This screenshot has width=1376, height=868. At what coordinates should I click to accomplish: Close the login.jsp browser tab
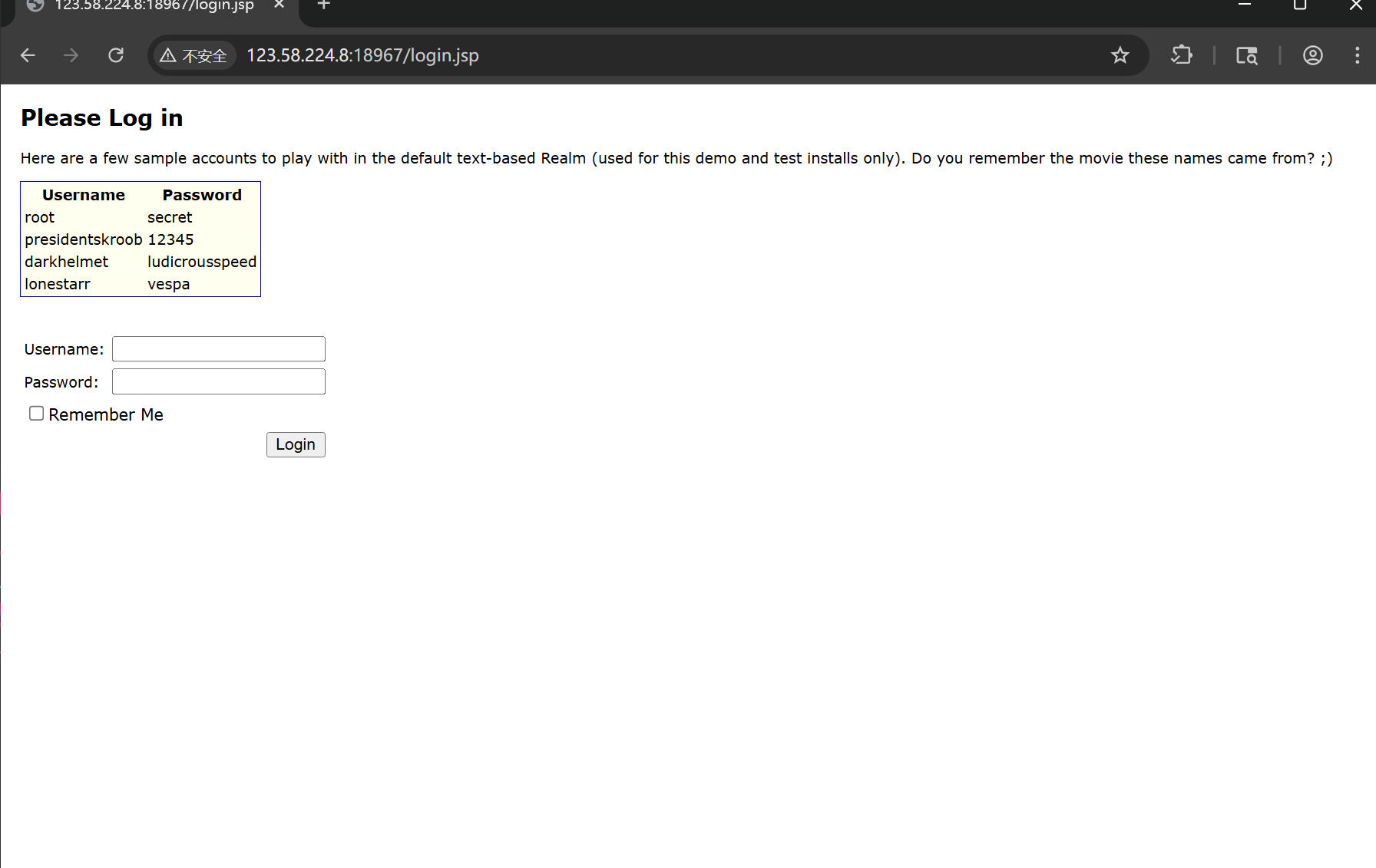pos(279,5)
